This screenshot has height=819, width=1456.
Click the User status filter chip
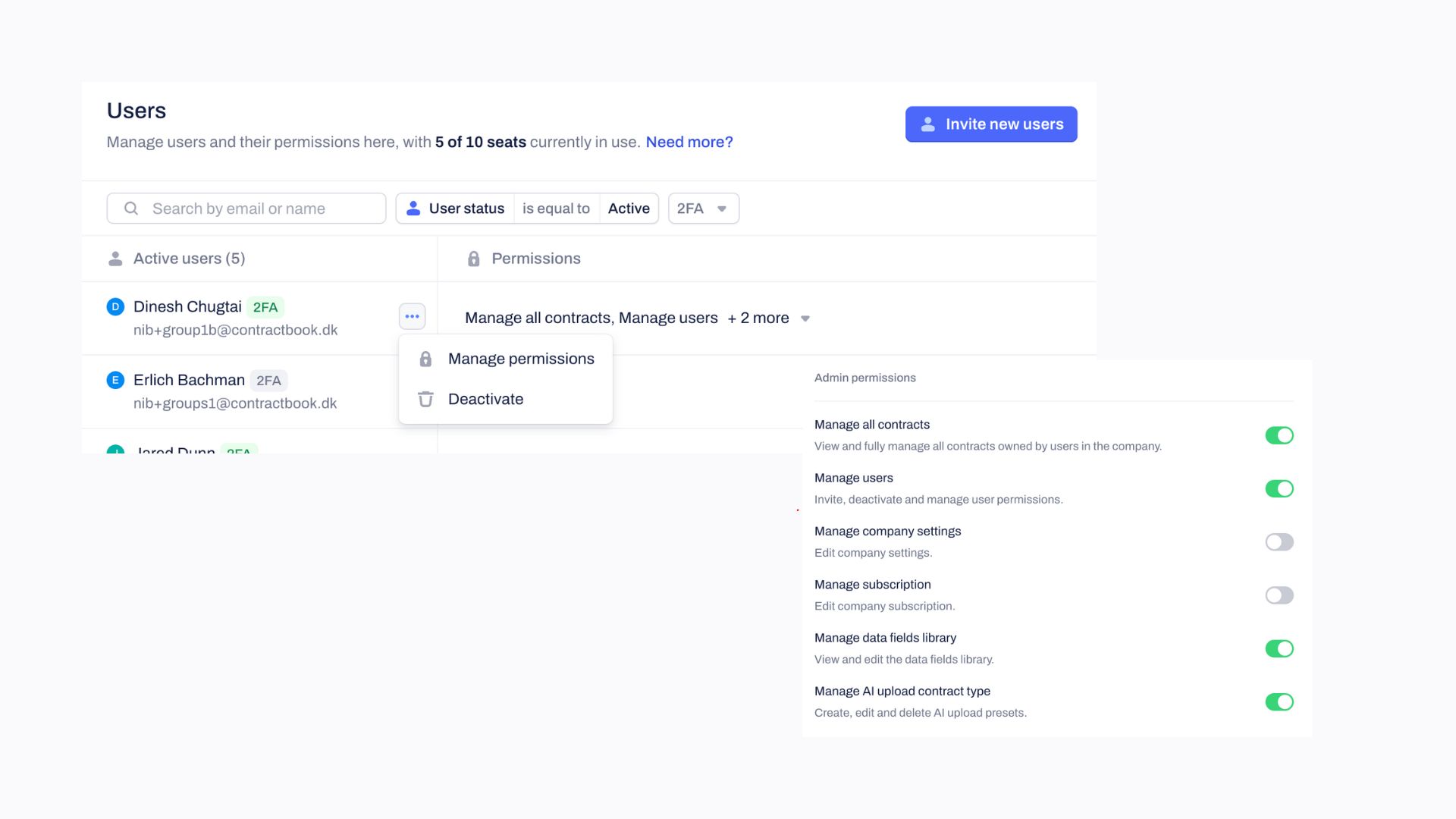454,208
